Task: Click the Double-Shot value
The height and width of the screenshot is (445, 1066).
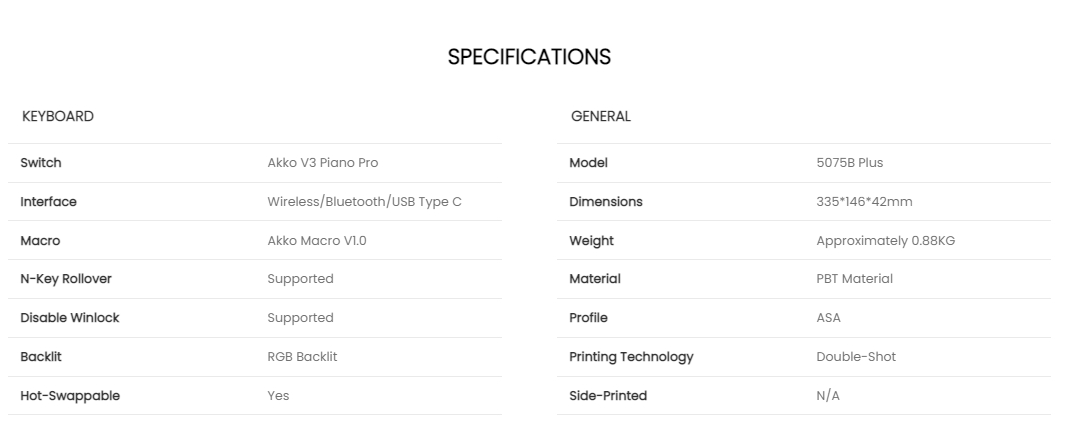Action: coord(856,356)
